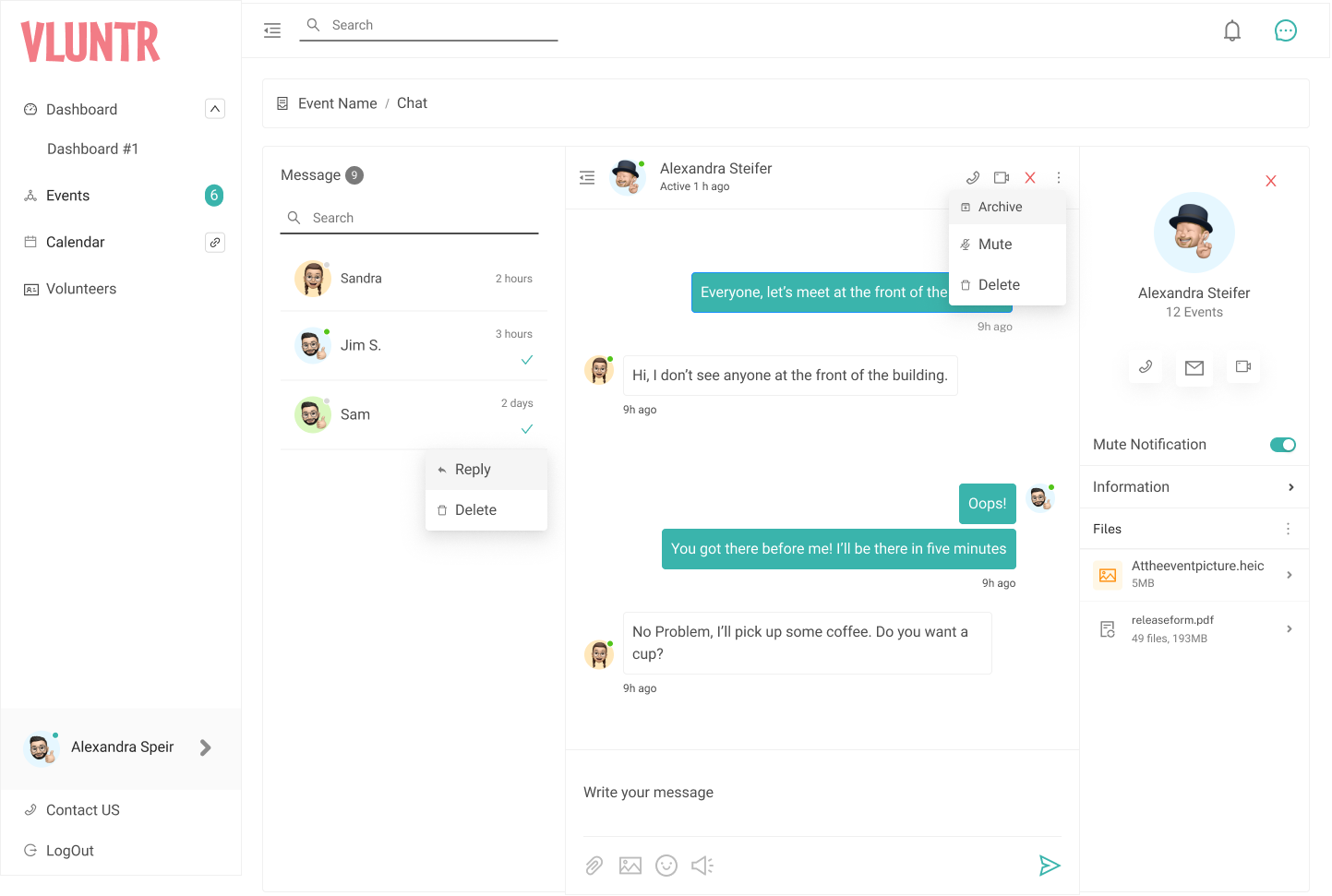
Task: Open the Alexandra Speir profile chevron
Action: (x=206, y=747)
